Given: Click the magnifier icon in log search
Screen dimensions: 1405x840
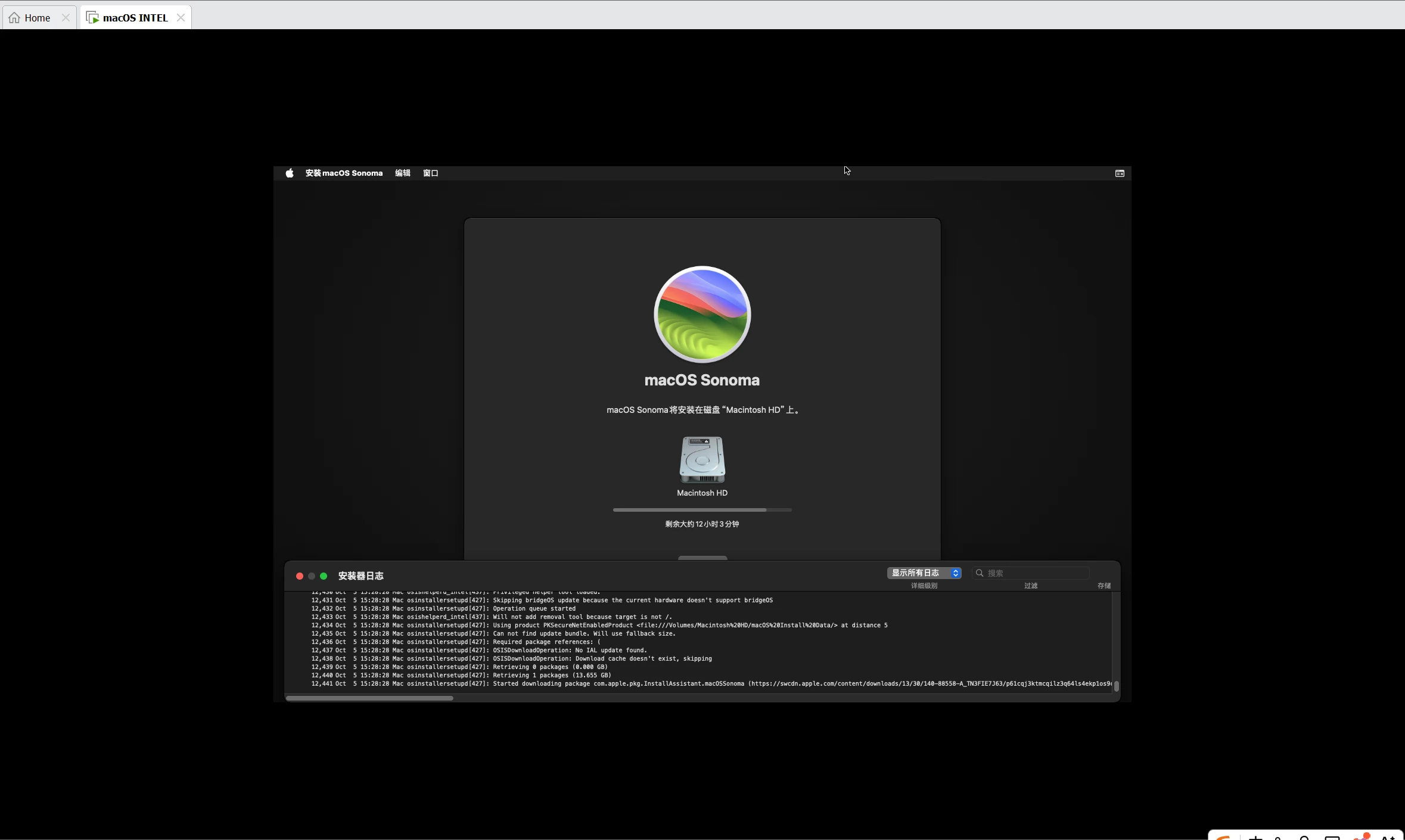Looking at the screenshot, I should 979,573.
